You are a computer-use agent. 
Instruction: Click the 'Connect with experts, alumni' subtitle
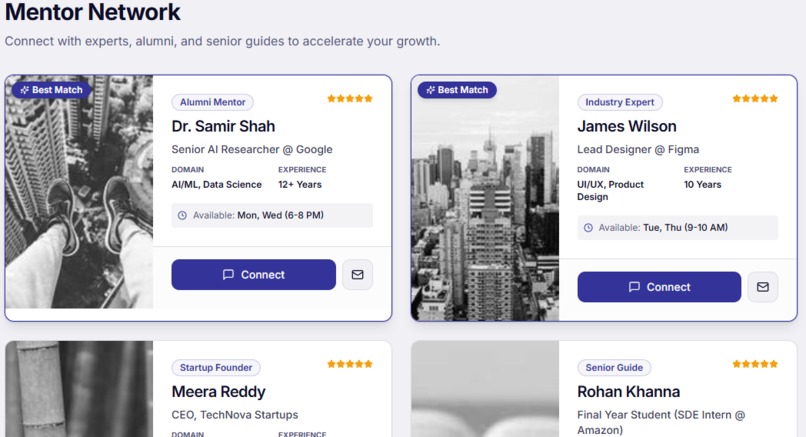pos(222,41)
